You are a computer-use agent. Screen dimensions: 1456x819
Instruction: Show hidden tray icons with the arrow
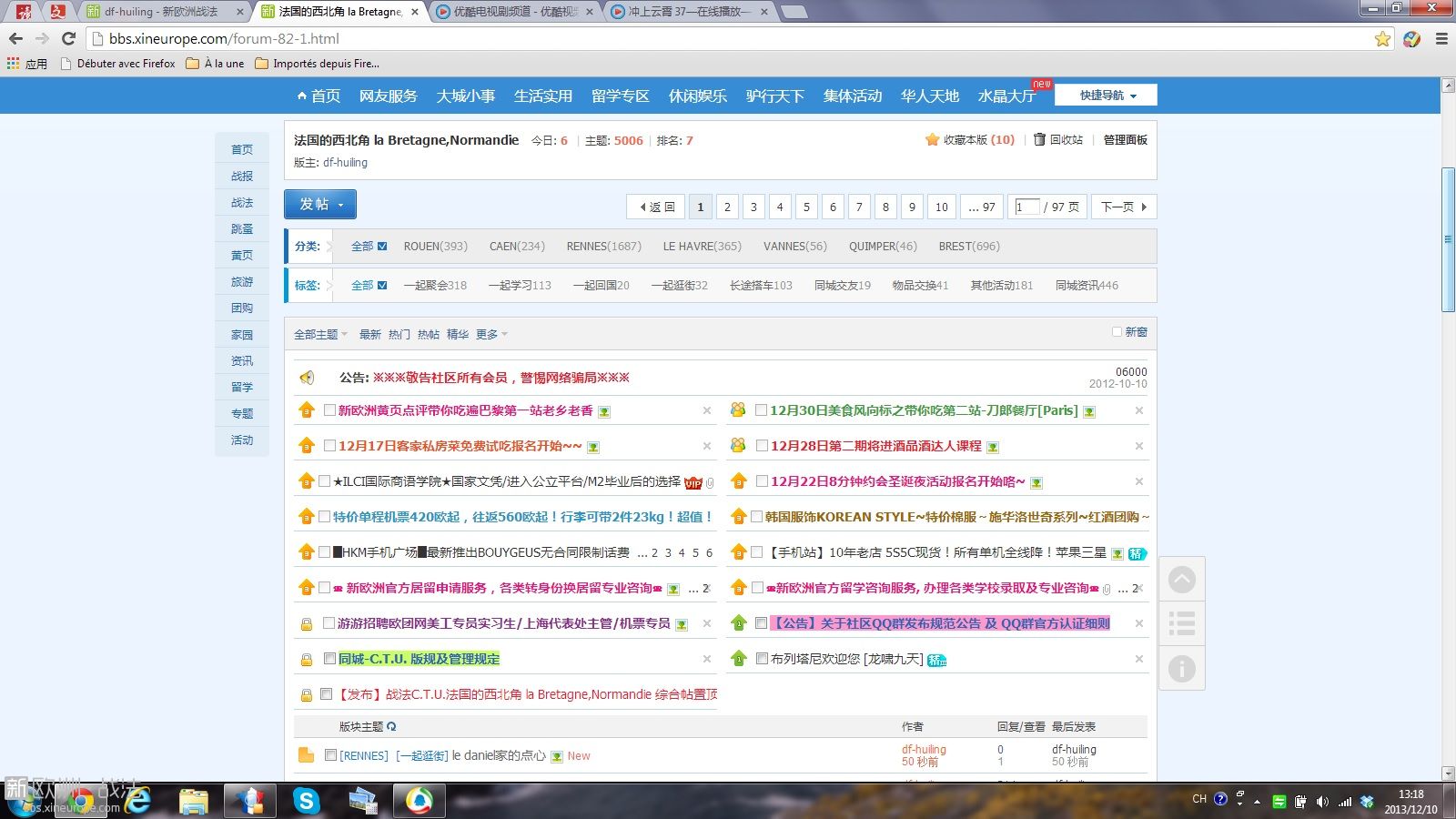tap(1257, 802)
